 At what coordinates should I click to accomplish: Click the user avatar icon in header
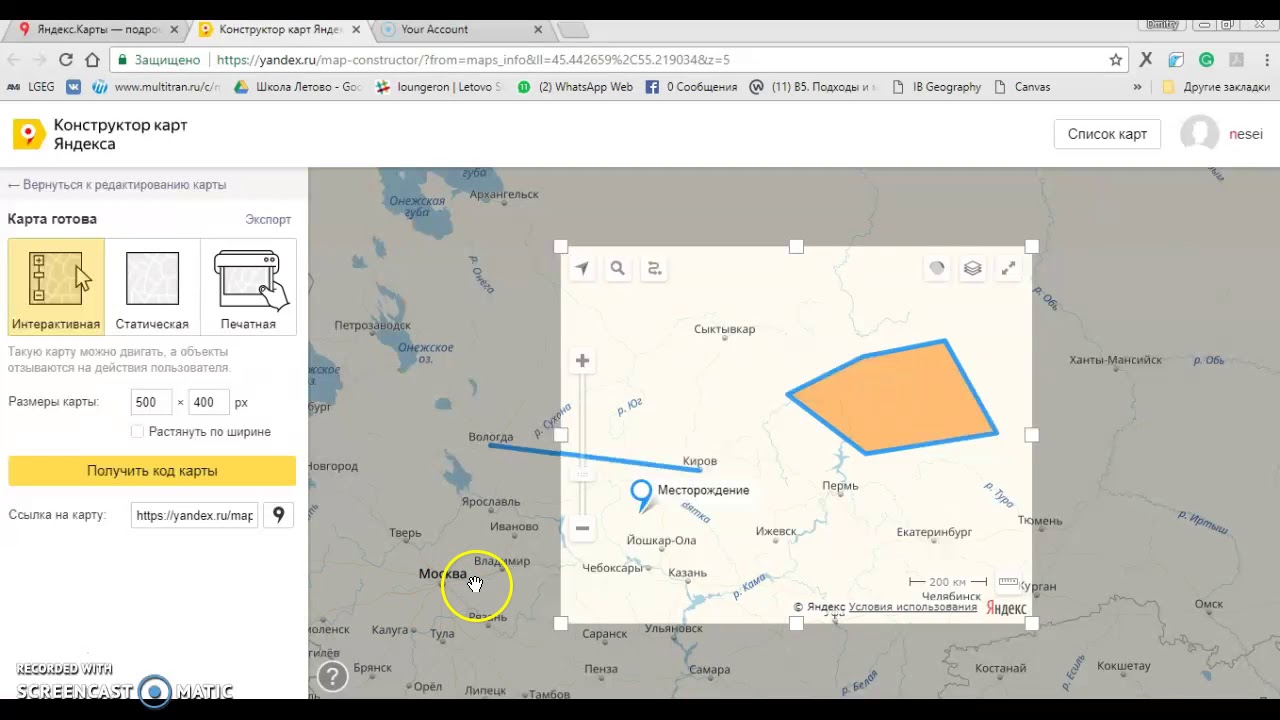tap(1199, 134)
